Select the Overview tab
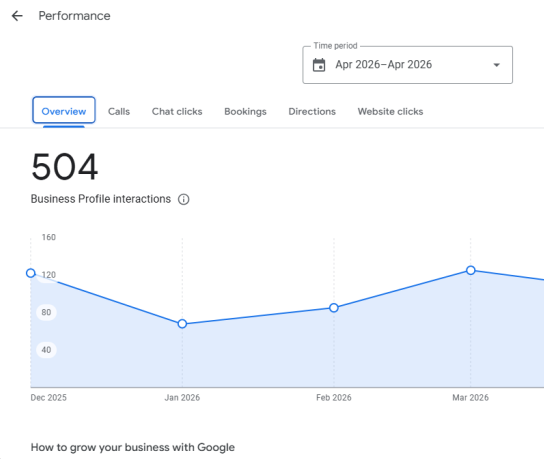544x459 pixels. click(x=64, y=111)
